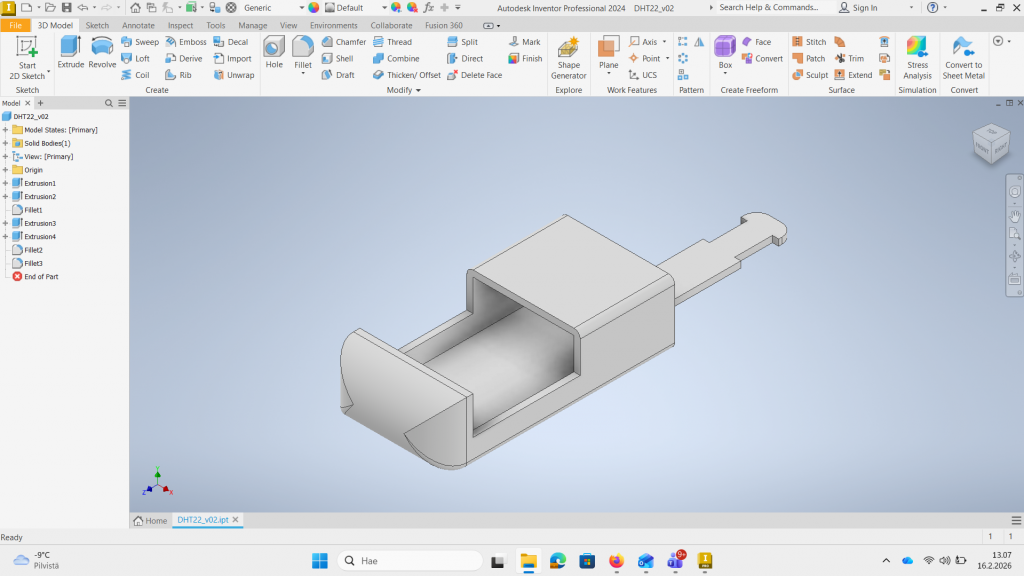
Task: Click the Sign In button
Action: pyautogui.click(x=858, y=8)
